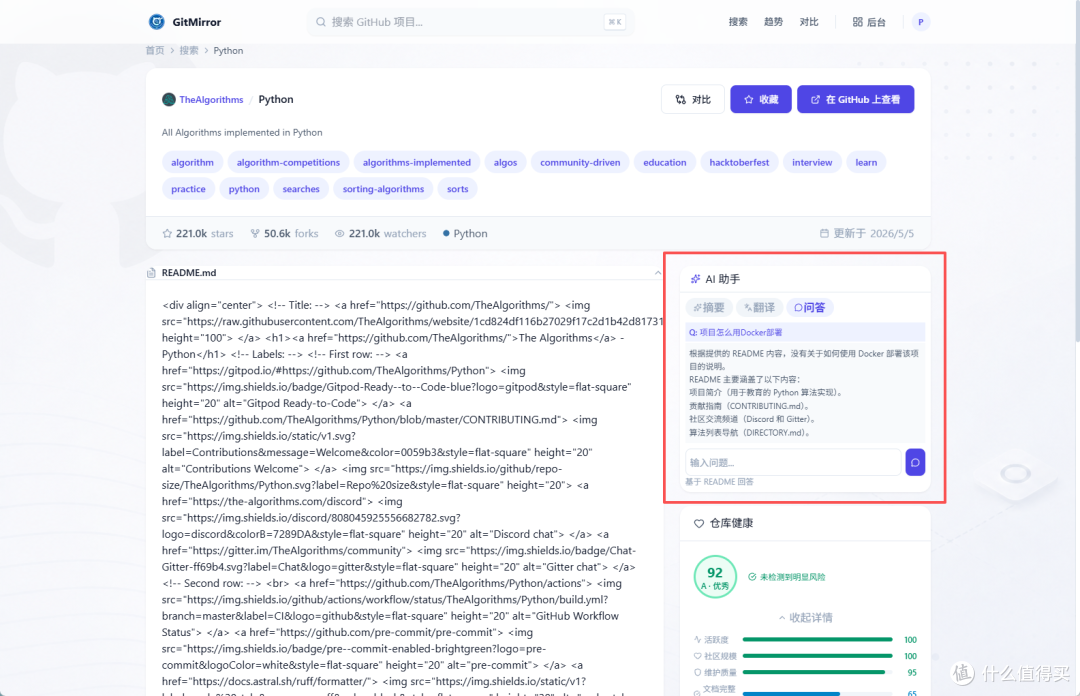This screenshot has height=696, width=1080.
Task: Click the Python breadcrumb text
Action: click(228, 50)
